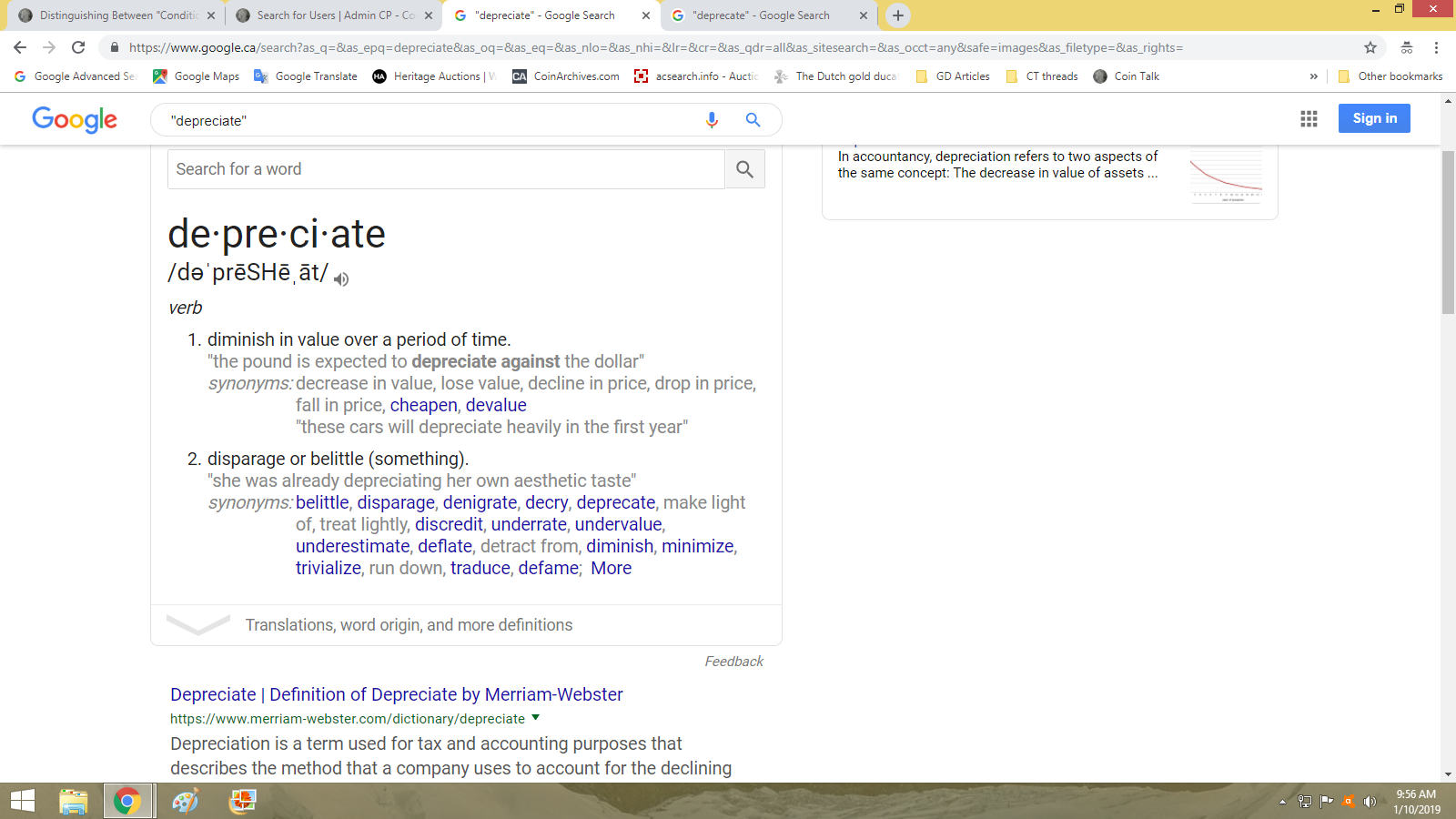Image resolution: width=1456 pixels, height=819 pixels.
Task: Open the Merriam-Webster Depreciate definition link
Action: tap(396, 694)
